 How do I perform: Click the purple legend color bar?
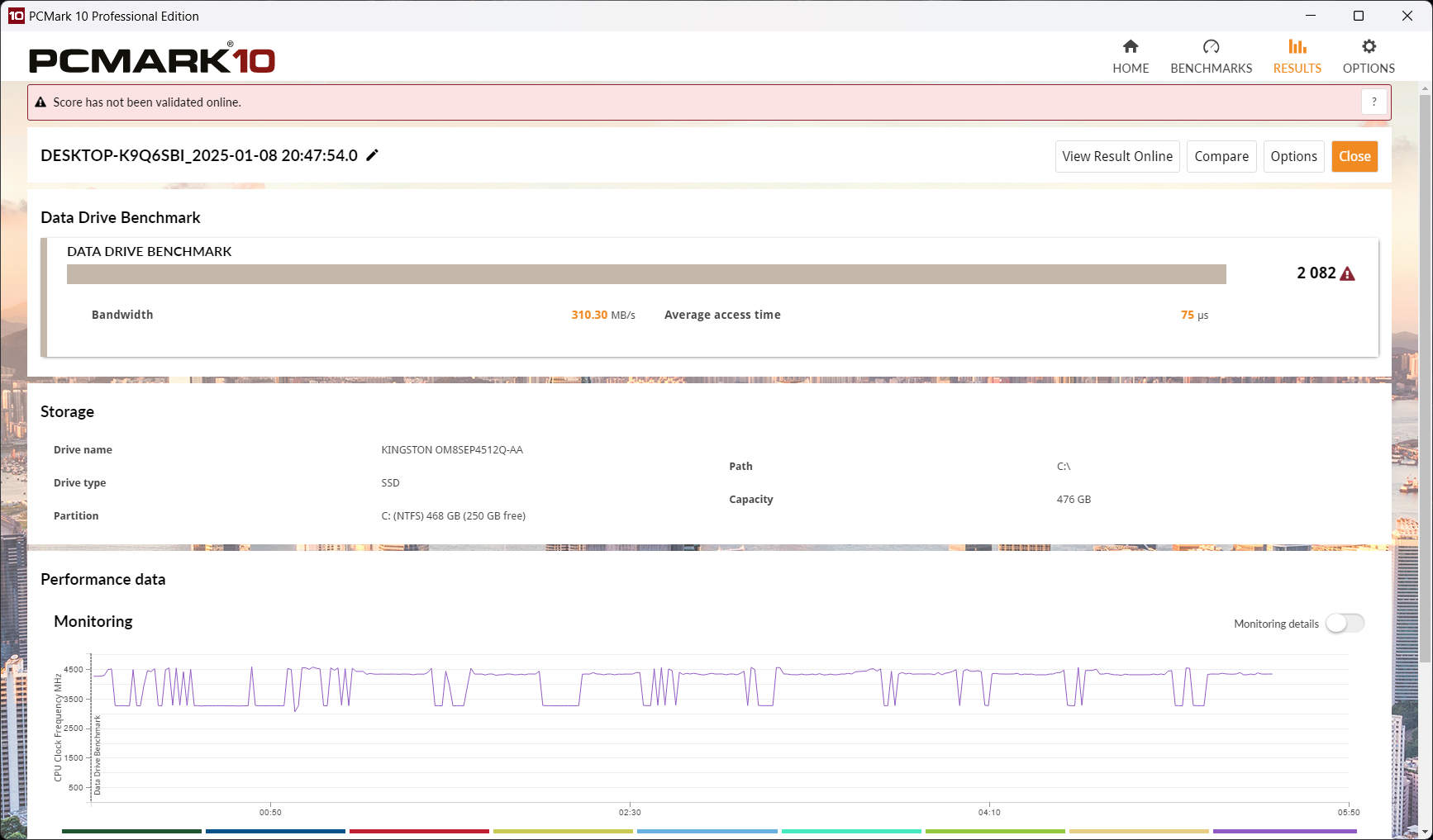pos(1284,831)
